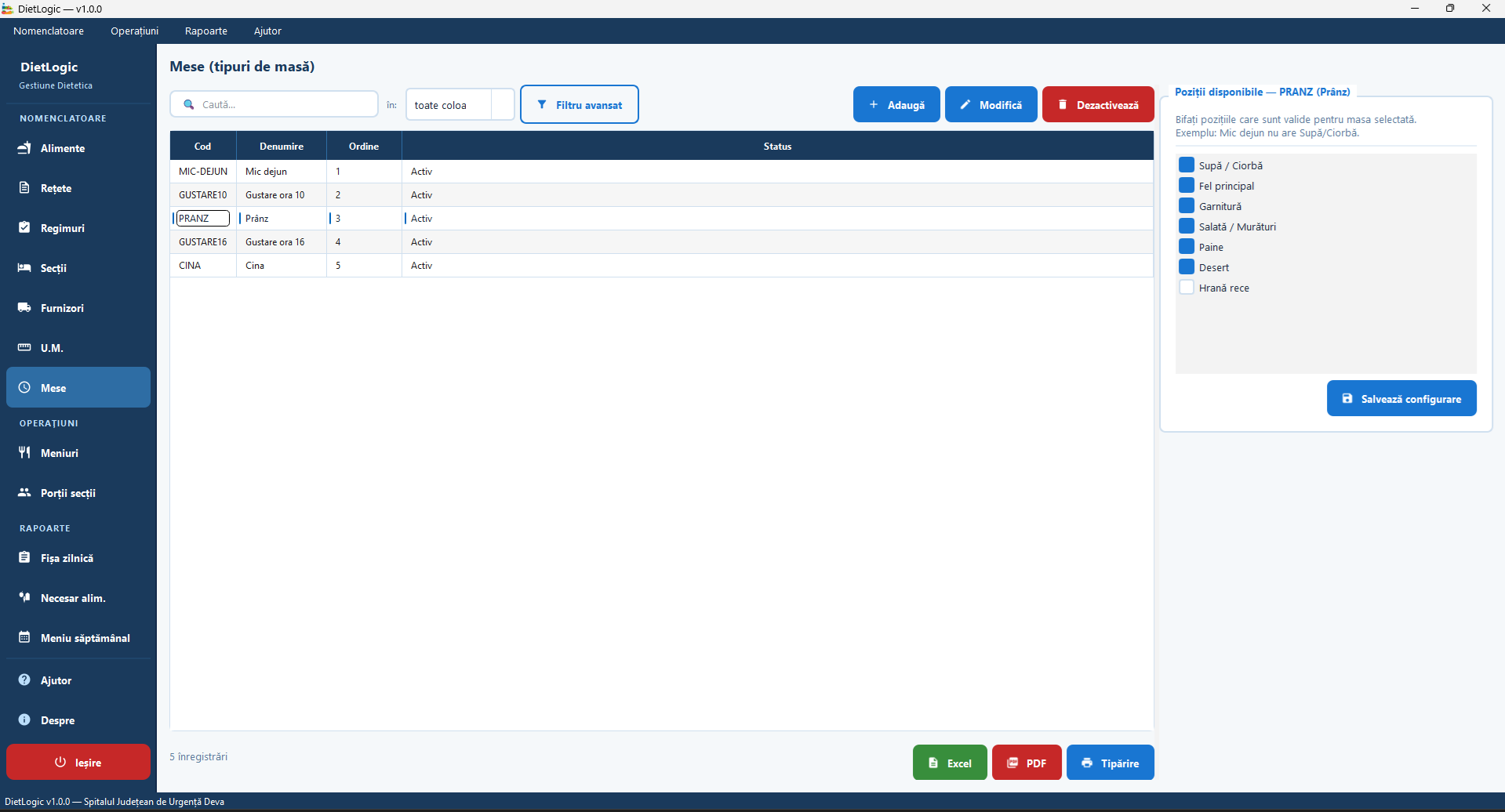Click the Excel file icon
The height and width of the screenshot is (812, 1505).
pos(933,763)
